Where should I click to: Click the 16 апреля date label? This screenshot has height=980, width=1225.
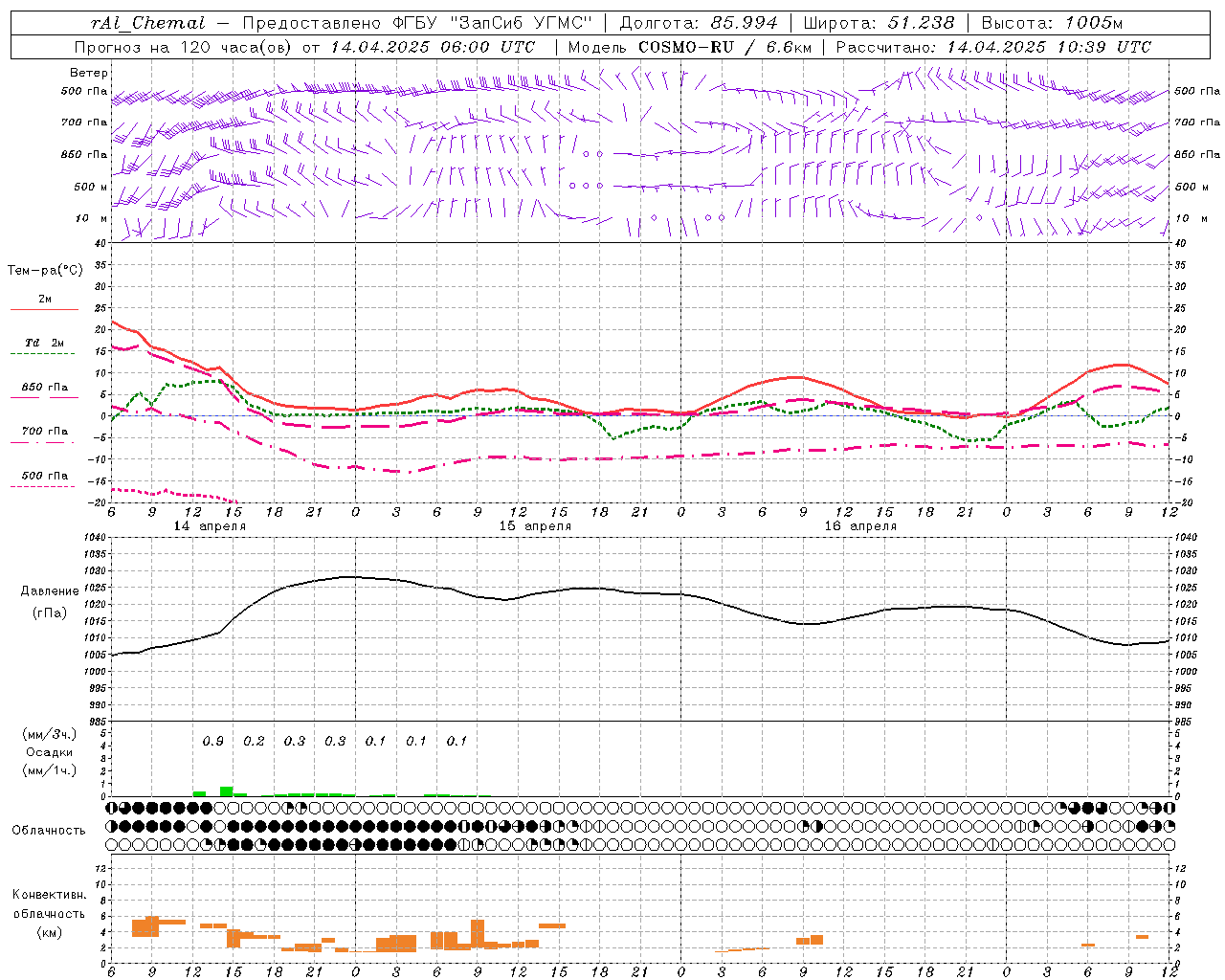point(860,526)
